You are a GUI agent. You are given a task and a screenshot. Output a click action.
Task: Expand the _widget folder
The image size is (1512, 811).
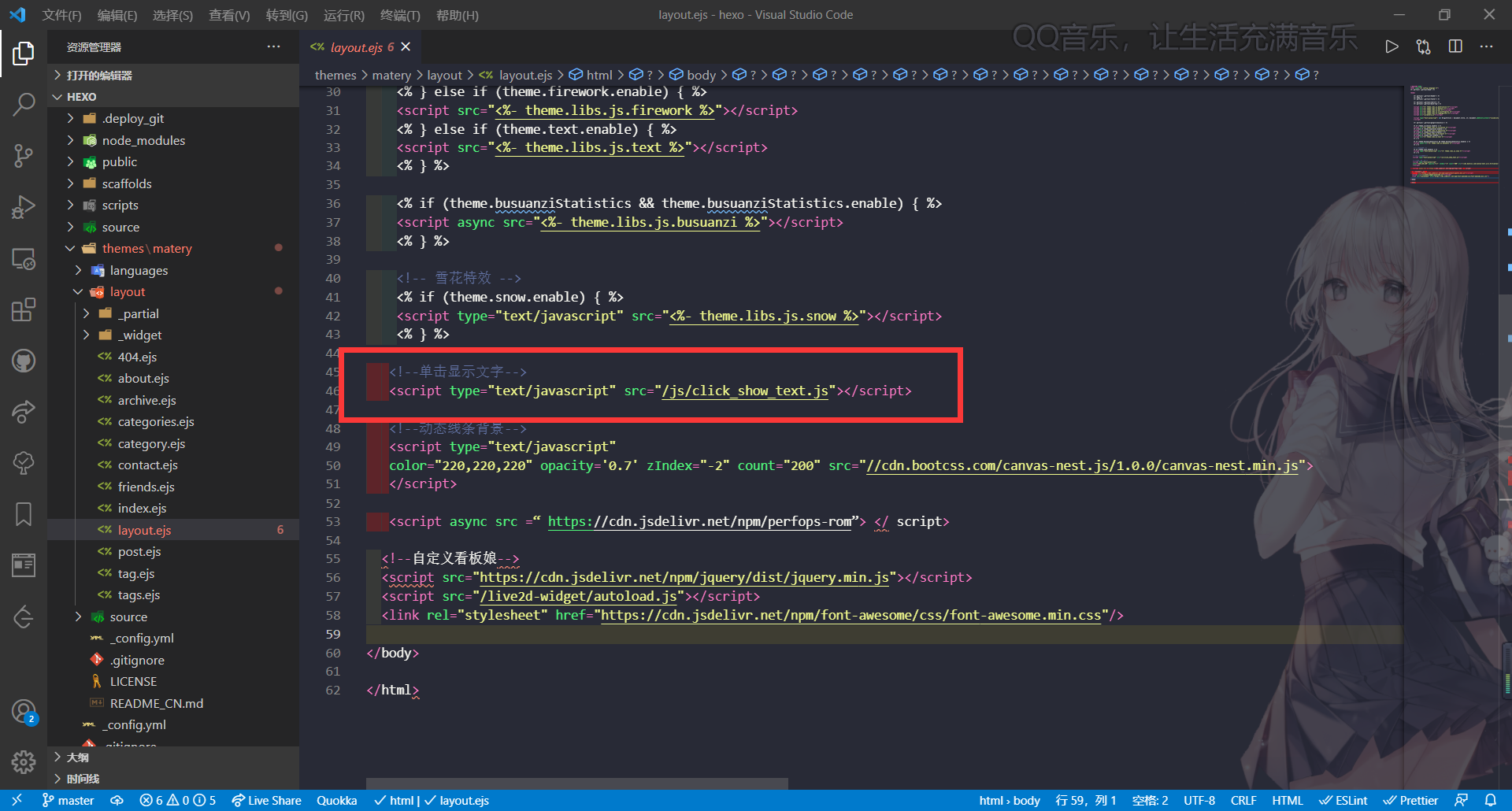point(173,335)
